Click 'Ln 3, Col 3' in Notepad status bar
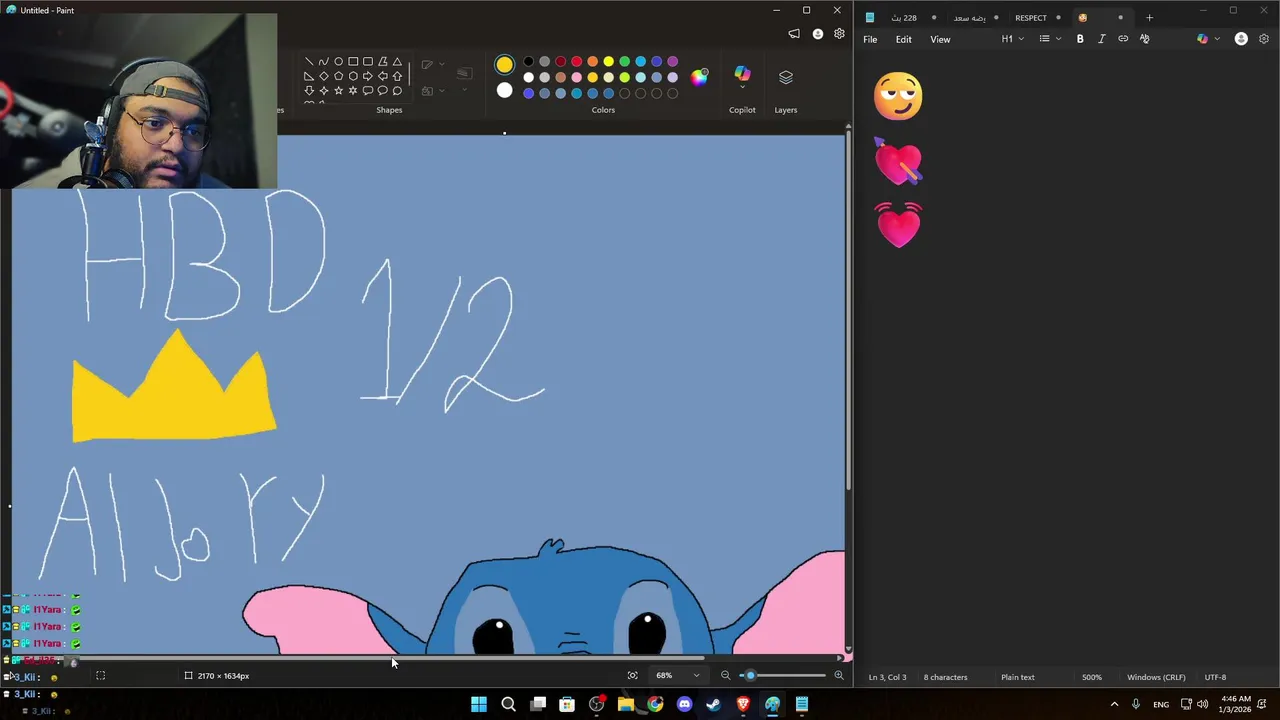This screenshot has width=1280, height=720. [x=888, y=677]
